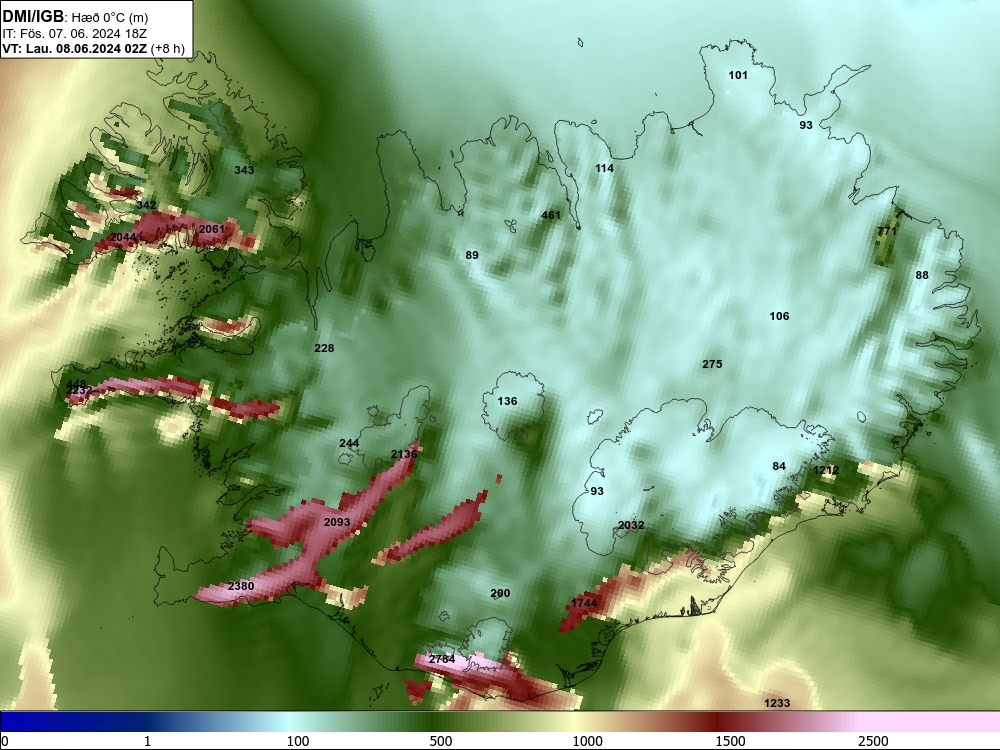The height and width of the screenshot is (750, 1000).
Task: Click the legend label 2500
Action: tap(873, 741)
